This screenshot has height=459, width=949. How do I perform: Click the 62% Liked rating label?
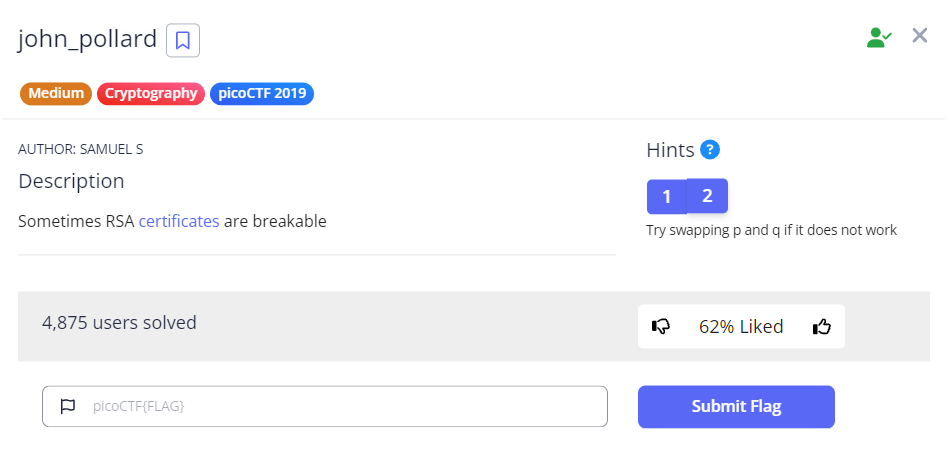pyautogui.click(x=741, y=326)
